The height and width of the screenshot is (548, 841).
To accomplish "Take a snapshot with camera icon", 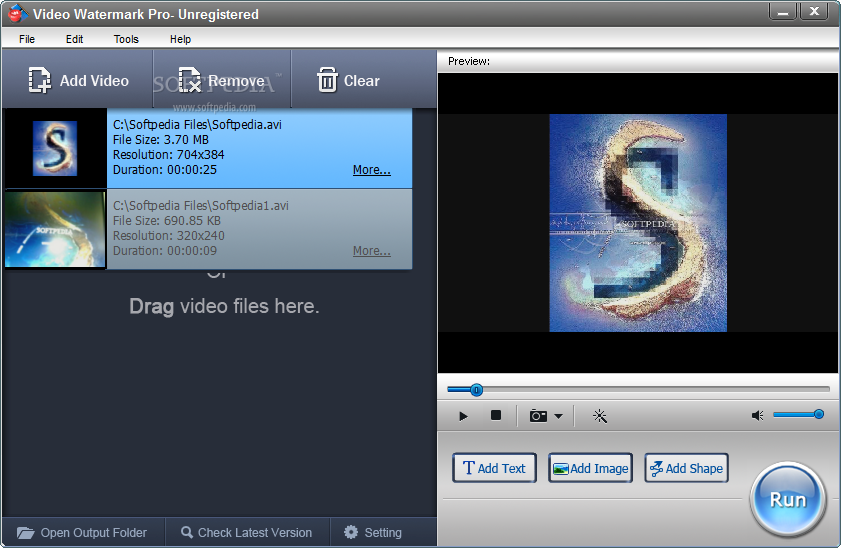I will coord(538,416).
